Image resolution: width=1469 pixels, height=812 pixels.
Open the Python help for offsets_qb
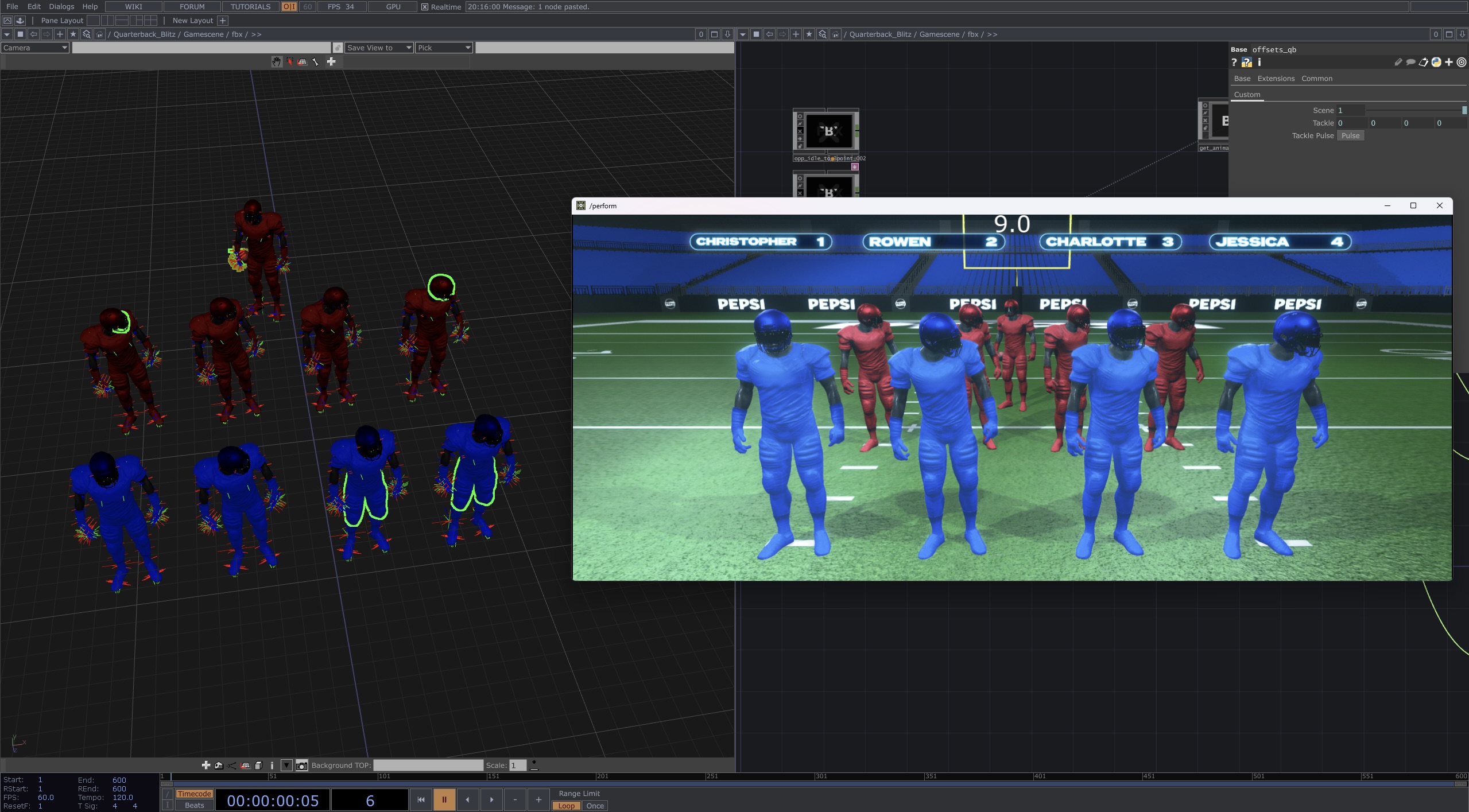1246,62
